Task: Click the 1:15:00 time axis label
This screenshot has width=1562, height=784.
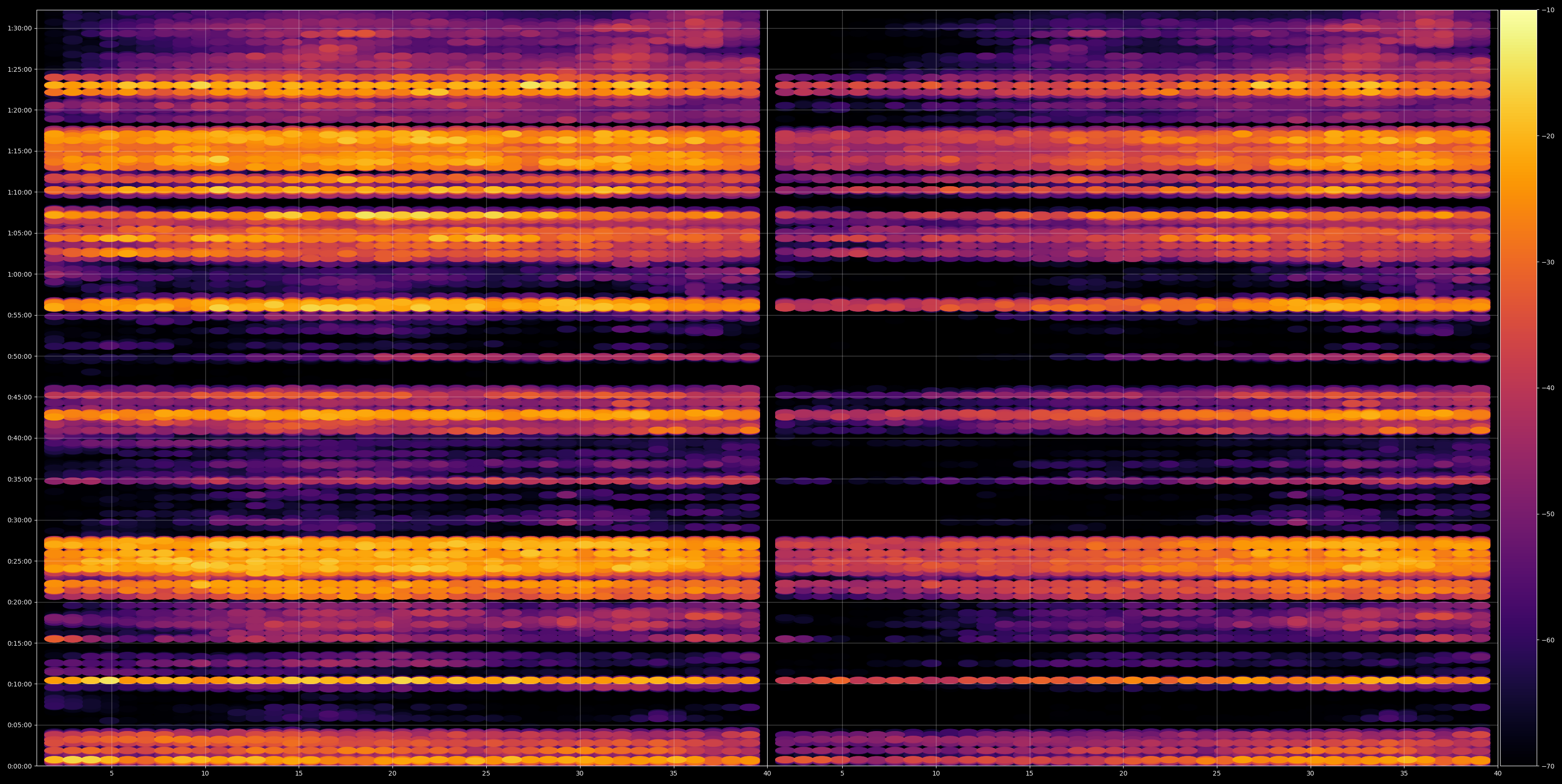Action: (20, 151)
